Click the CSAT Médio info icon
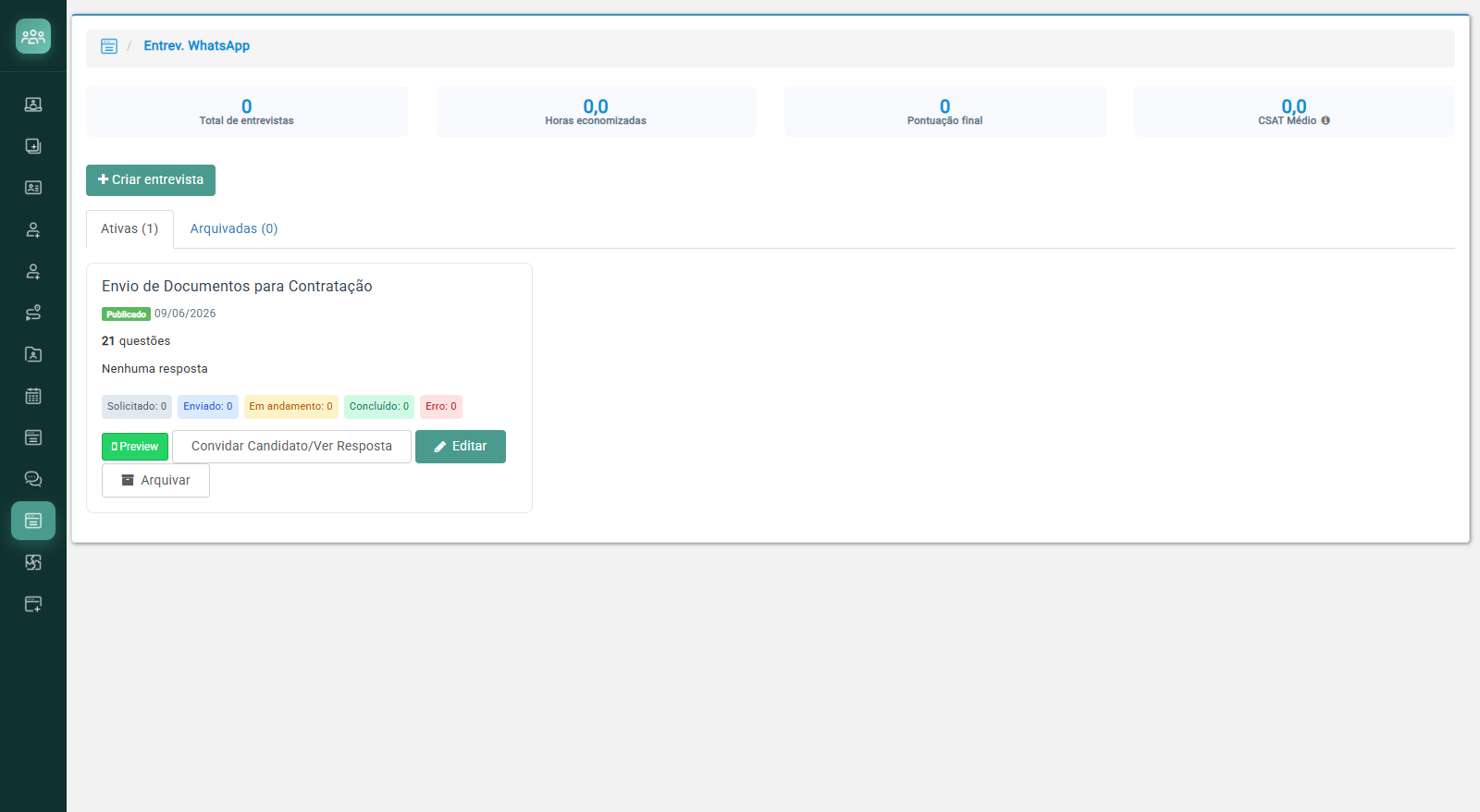 pyautogui.click(x=1326, y=120)
